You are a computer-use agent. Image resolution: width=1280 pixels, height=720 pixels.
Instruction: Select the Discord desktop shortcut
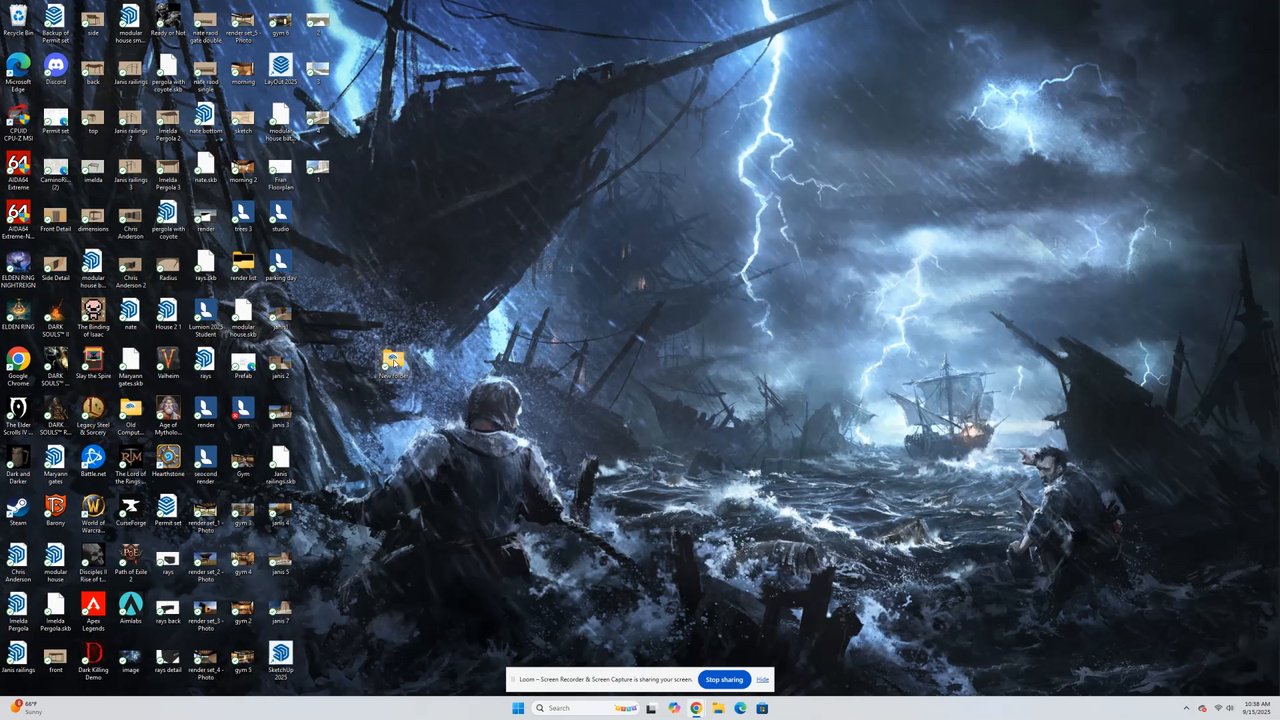click(x=55, y=69)
